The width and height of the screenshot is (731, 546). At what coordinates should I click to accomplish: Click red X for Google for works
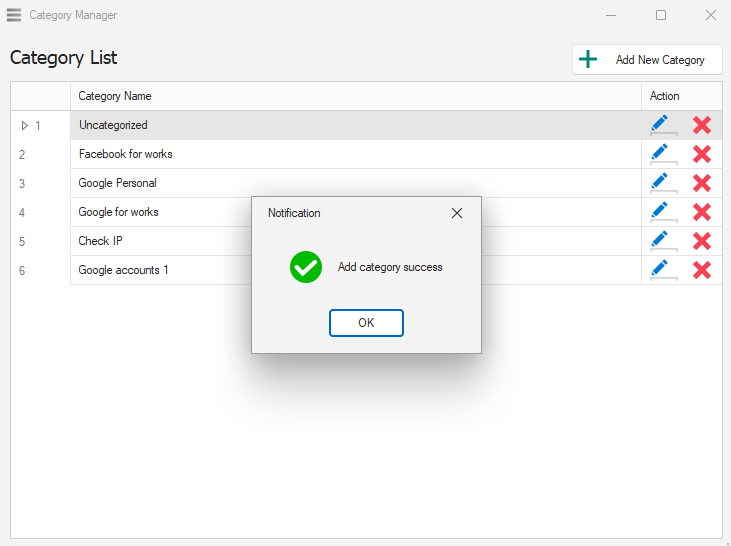(702, 212)
